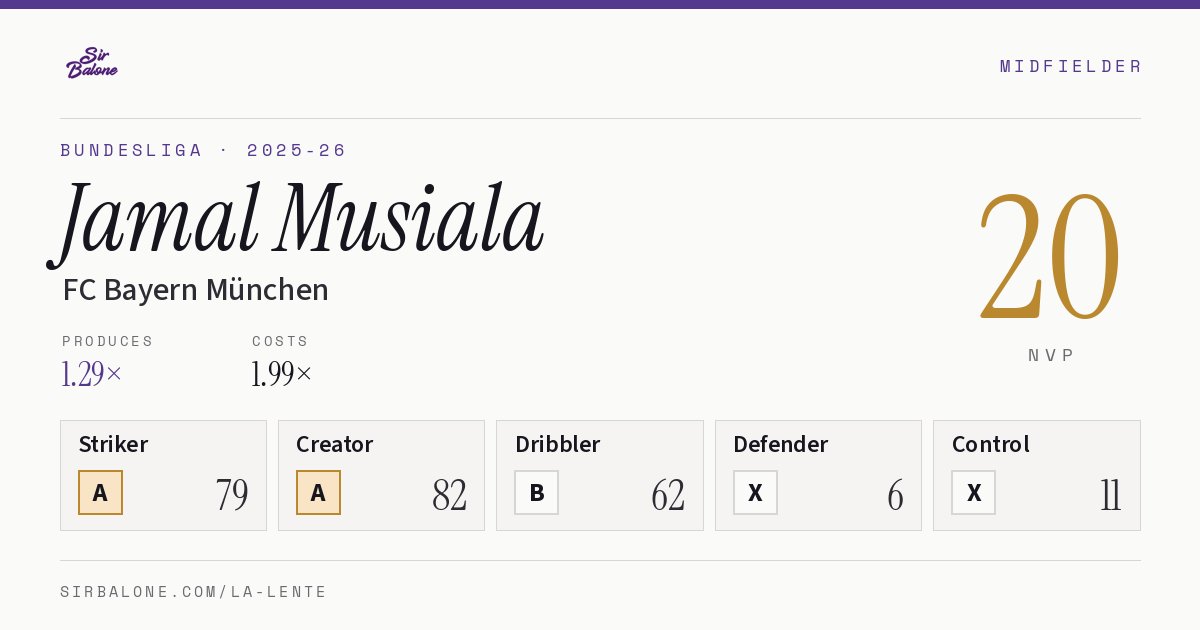The width and height of the screenshot is (1200, 630).
Task: Select the Creator stat card
Action: pyautogui.click(x=381, y=475)
